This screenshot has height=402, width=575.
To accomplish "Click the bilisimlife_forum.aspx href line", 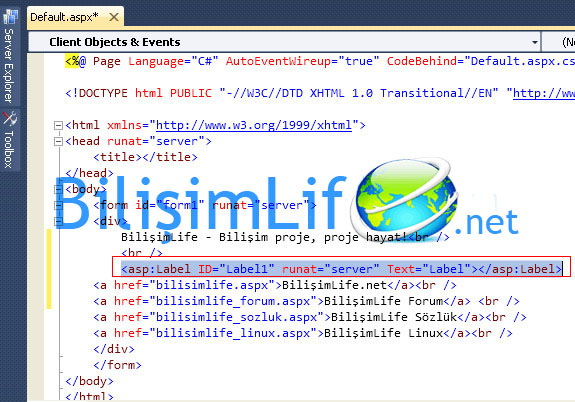I will coord(306,301).
